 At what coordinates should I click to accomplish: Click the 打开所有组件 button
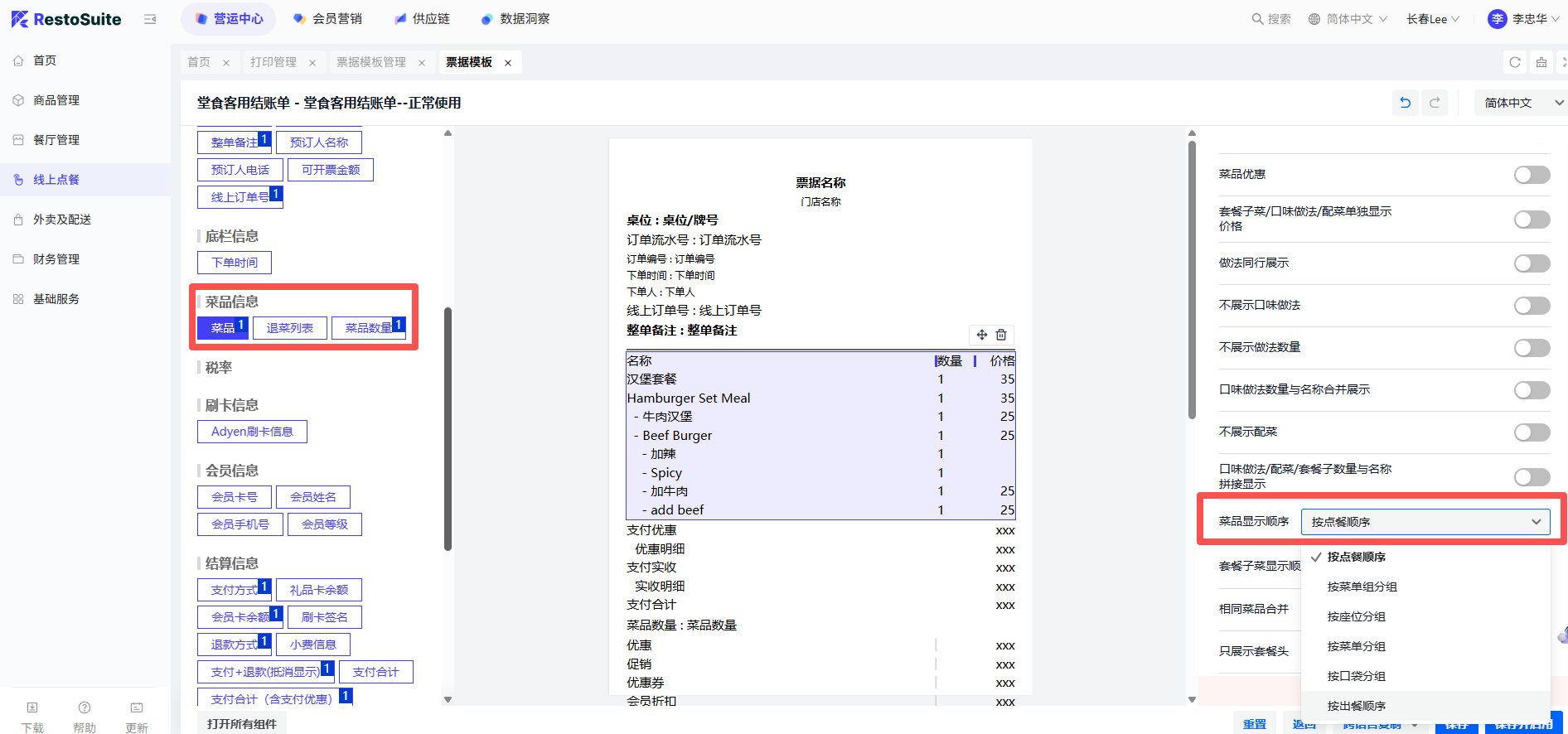[242, 723]
